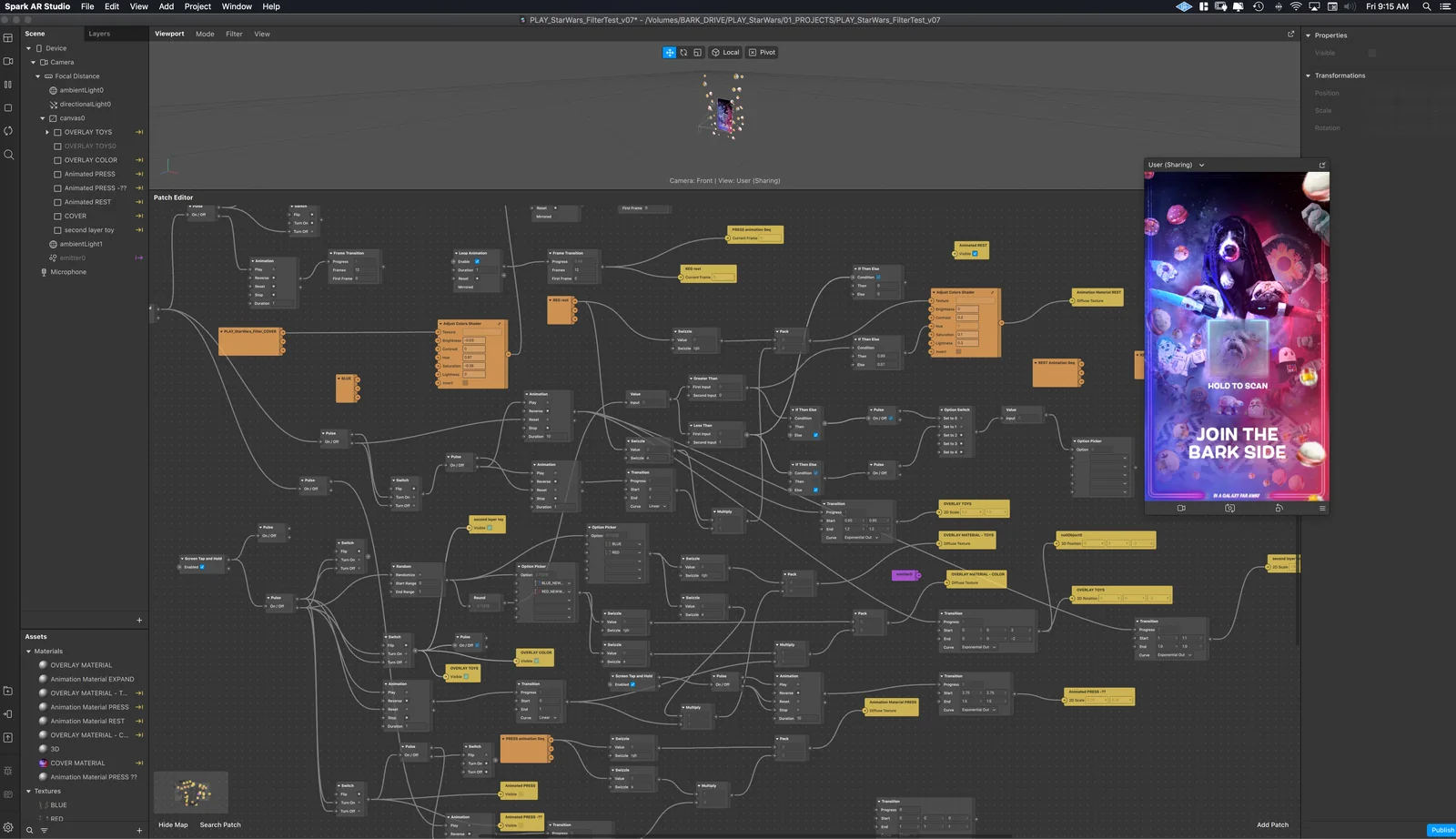Open the Project menu
Image resolution: width=1456 pixels, height=839 pixels.
[x=197, y=6]
